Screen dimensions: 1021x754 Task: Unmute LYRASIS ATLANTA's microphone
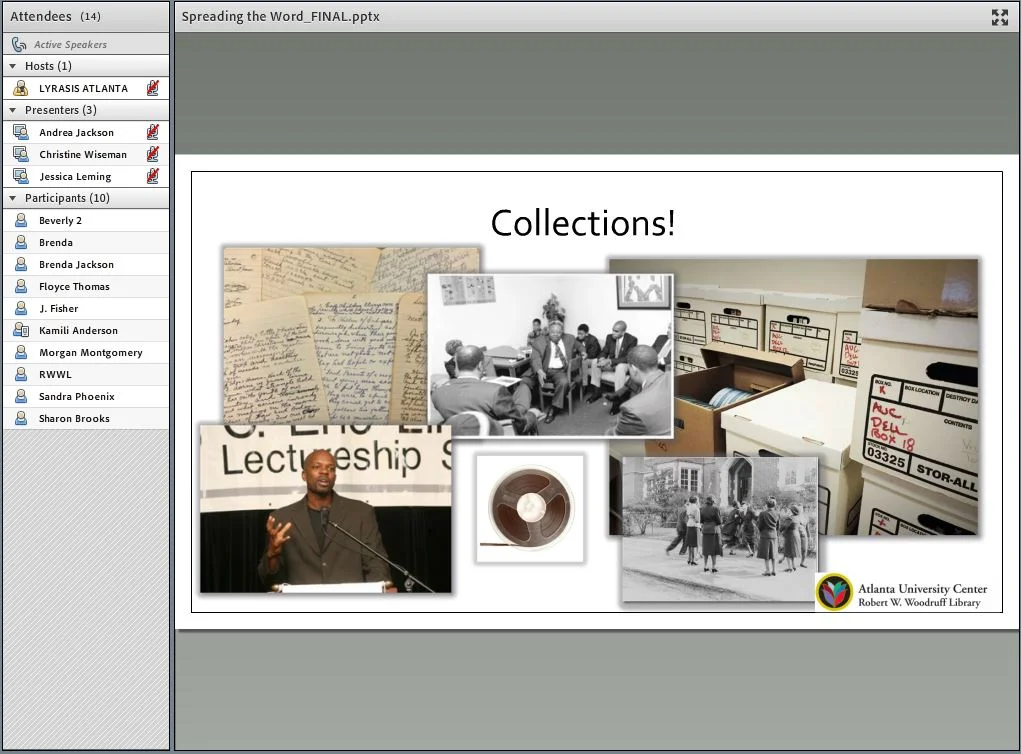[154, 88]
